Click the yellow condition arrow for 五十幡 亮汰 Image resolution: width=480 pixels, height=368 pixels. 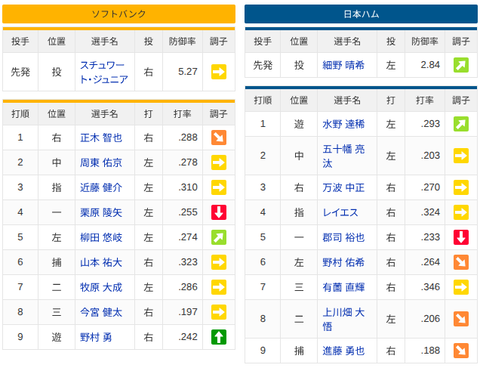pos(461,156)
